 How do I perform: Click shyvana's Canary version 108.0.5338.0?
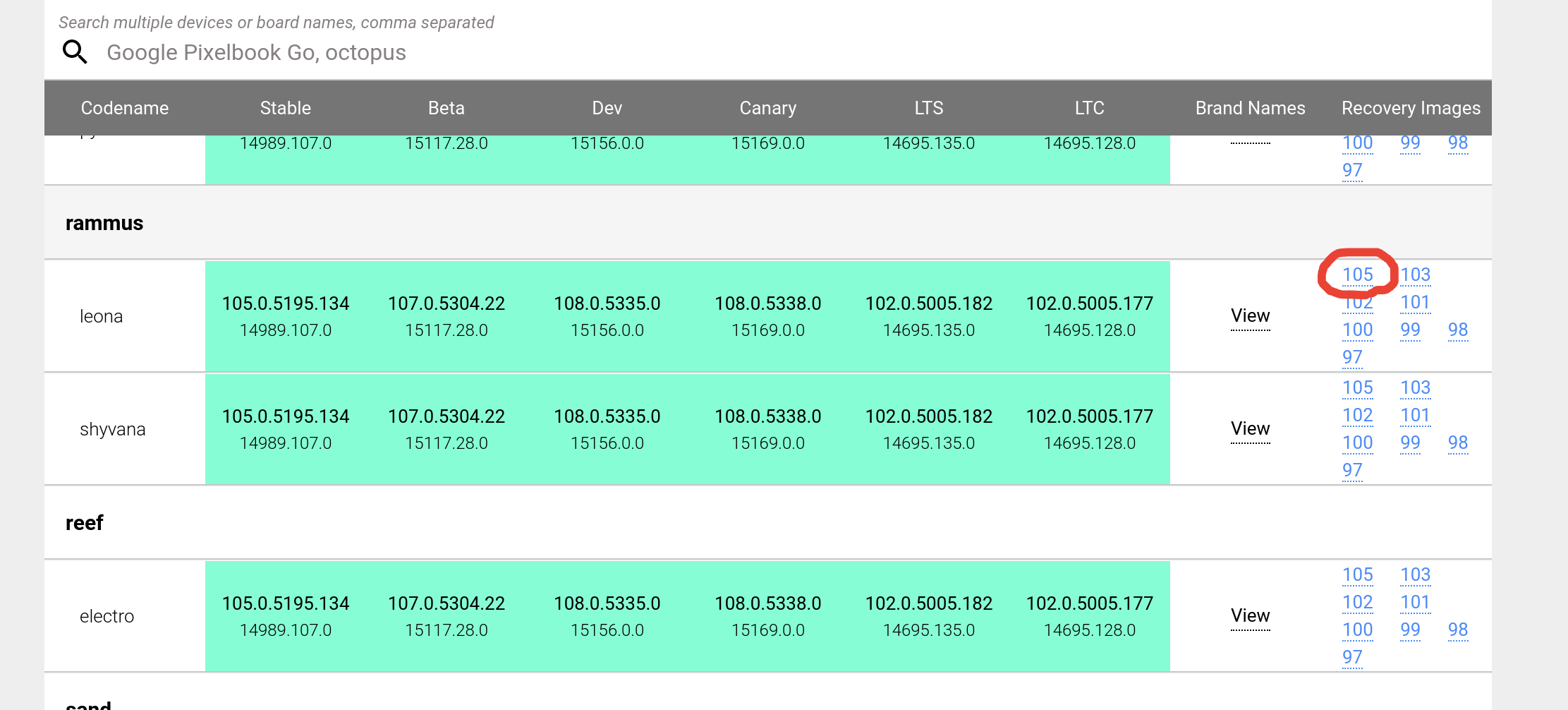point(767,416)
